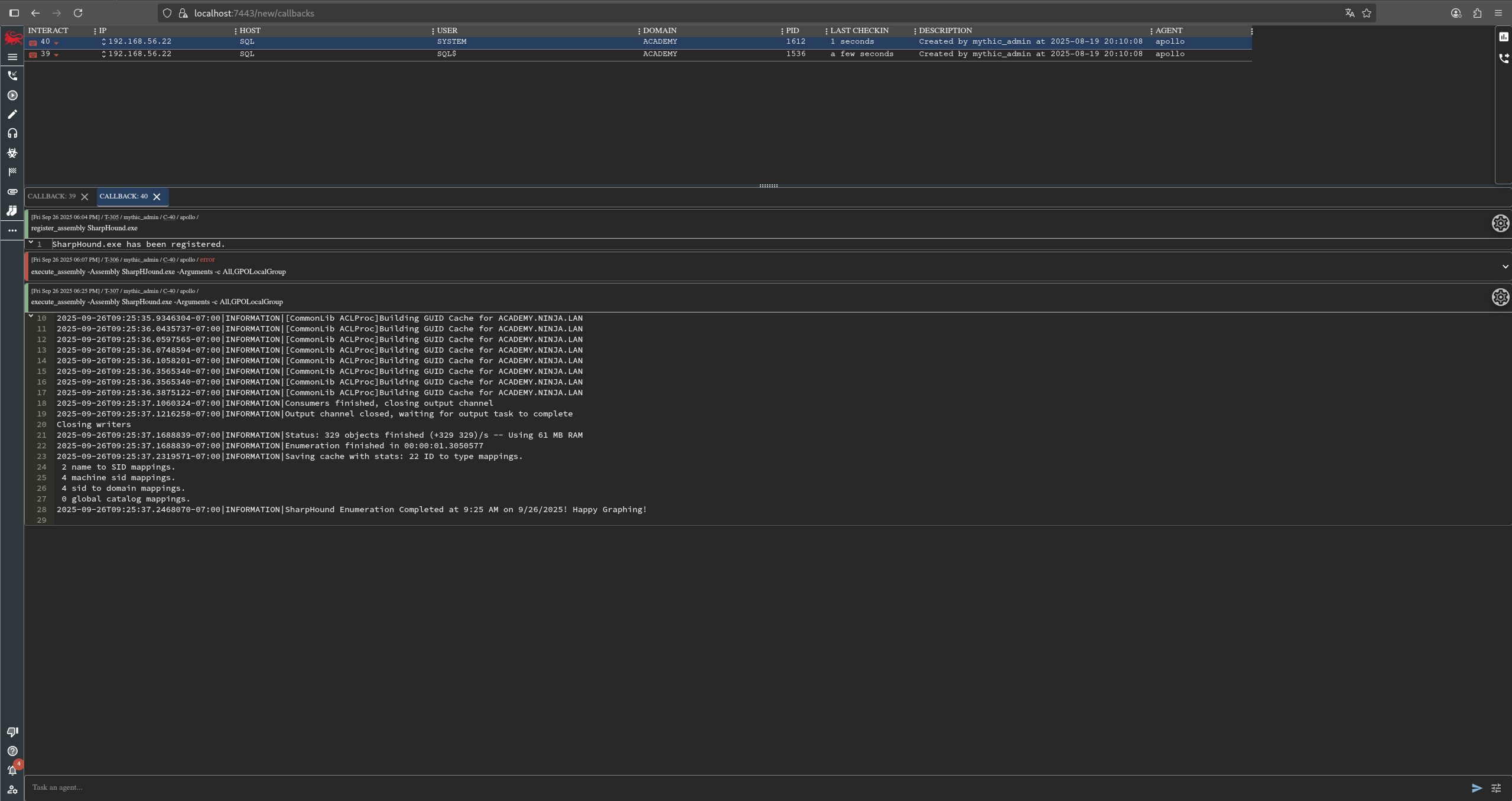1512x801 pixels.
Task: Select the CALLBACK: 40 tab
Action: point(123,196)
